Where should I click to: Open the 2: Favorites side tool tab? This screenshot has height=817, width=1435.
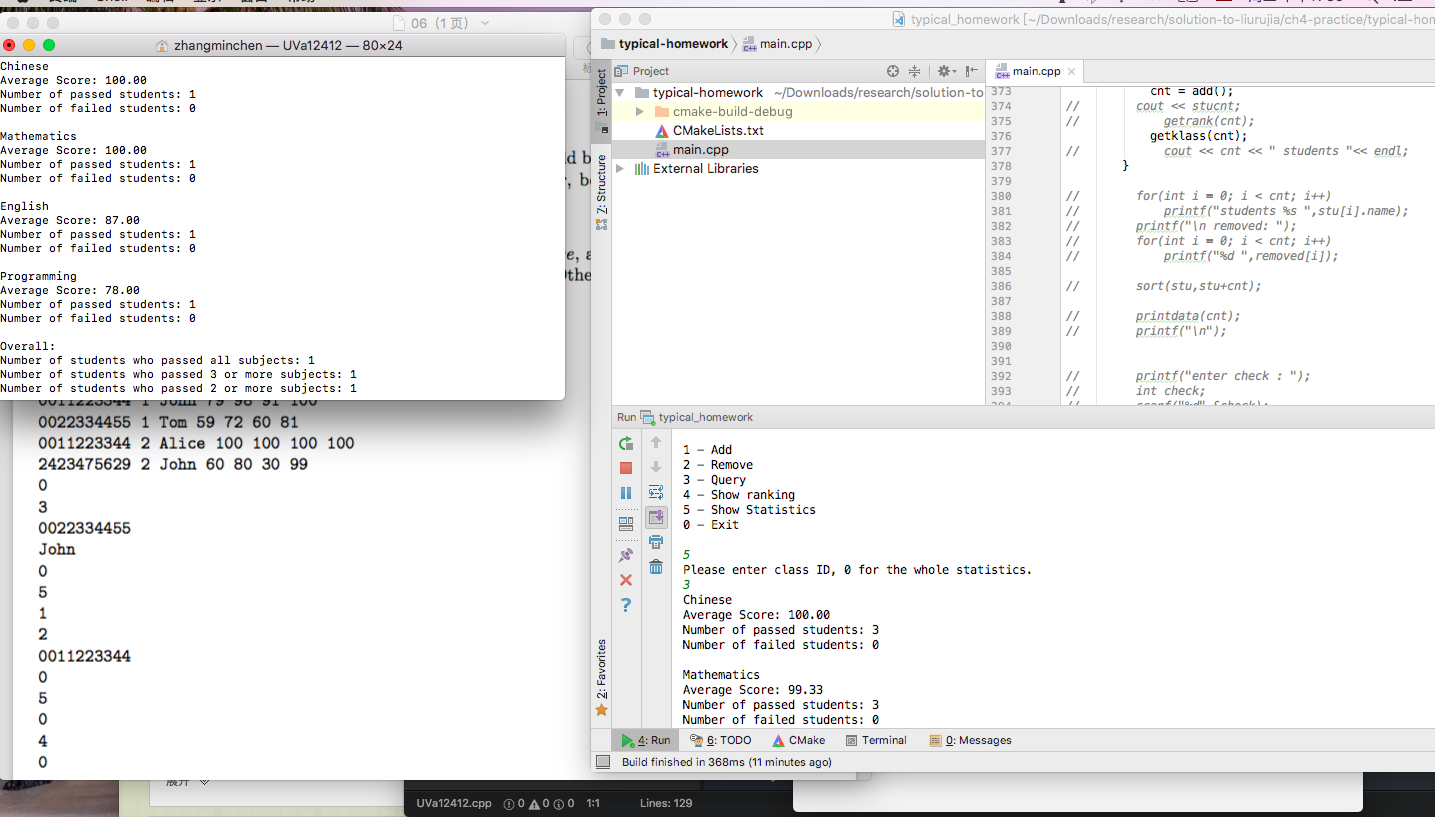point(602,678)
